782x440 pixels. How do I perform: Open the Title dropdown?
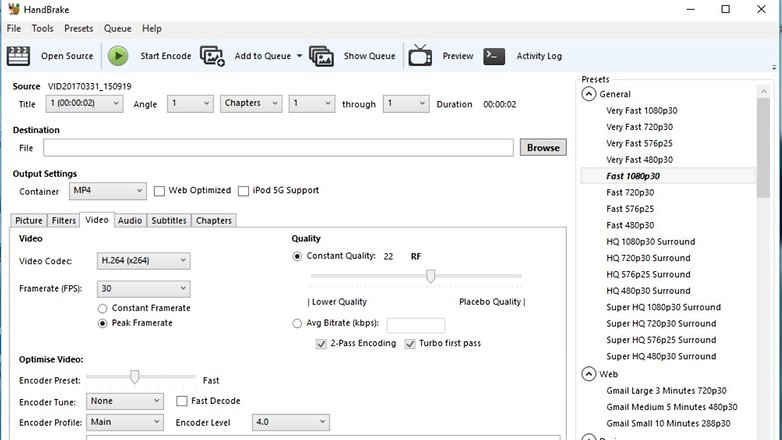tap(84, 103)
